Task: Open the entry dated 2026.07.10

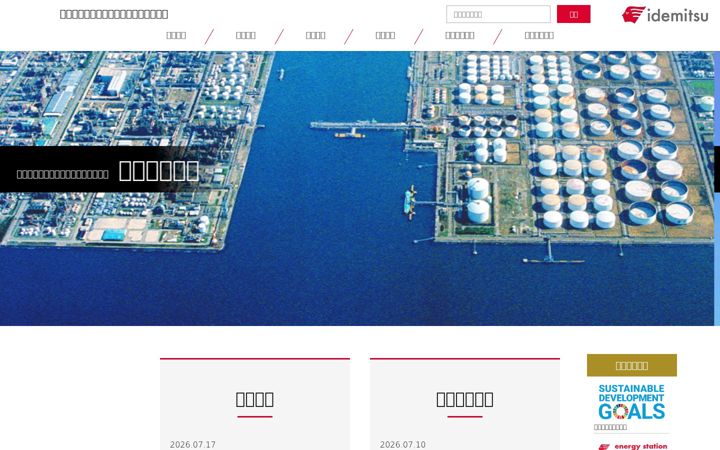Action: tap(403, 444)
